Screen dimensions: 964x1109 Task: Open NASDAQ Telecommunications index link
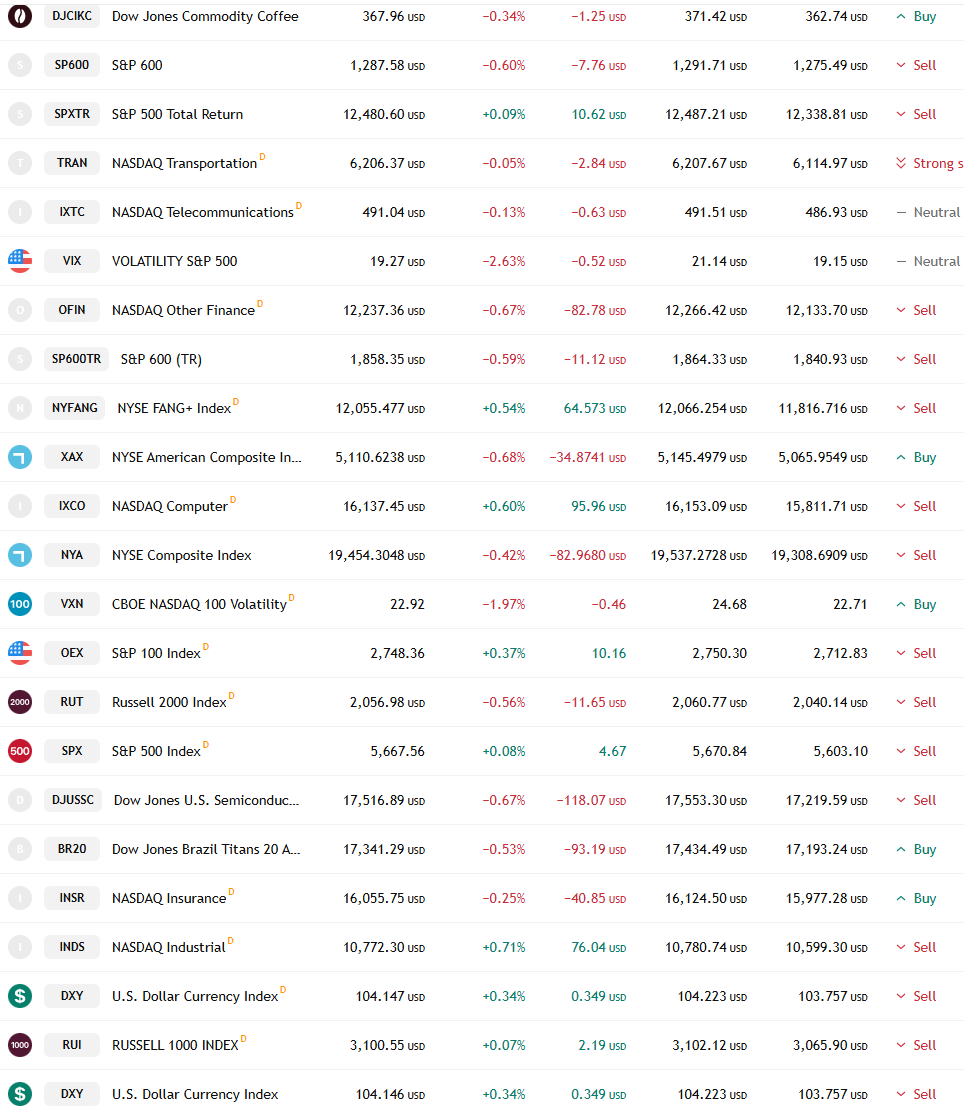tap(203, 212)
